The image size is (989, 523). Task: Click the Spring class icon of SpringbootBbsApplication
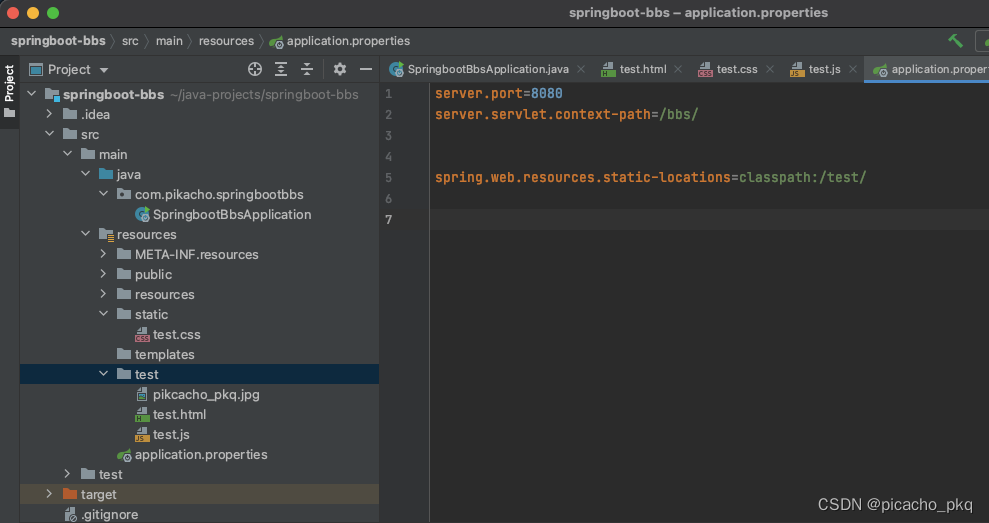click(x=143, y=214)
